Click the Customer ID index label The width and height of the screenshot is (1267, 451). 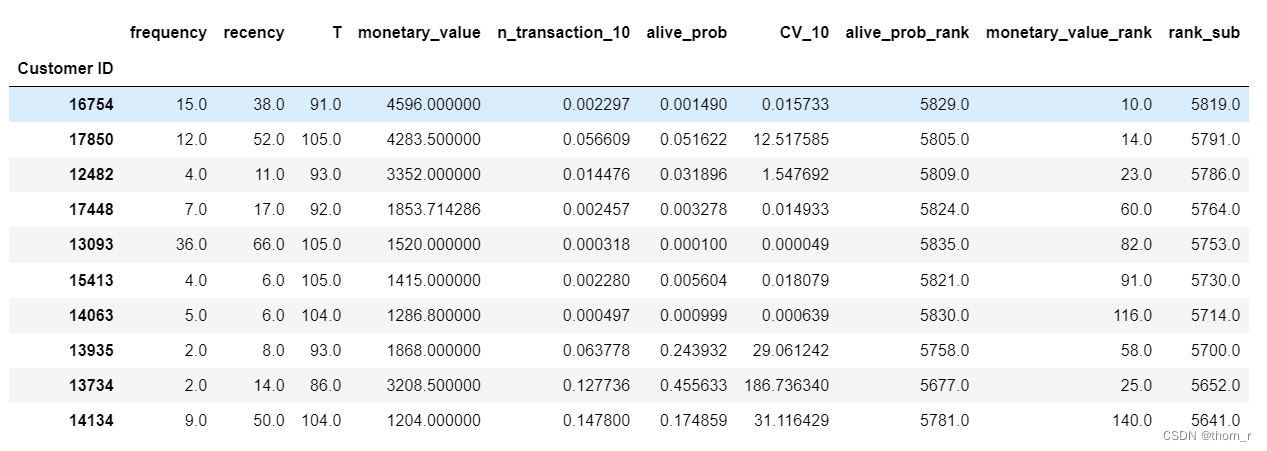[x=65, y=69]
